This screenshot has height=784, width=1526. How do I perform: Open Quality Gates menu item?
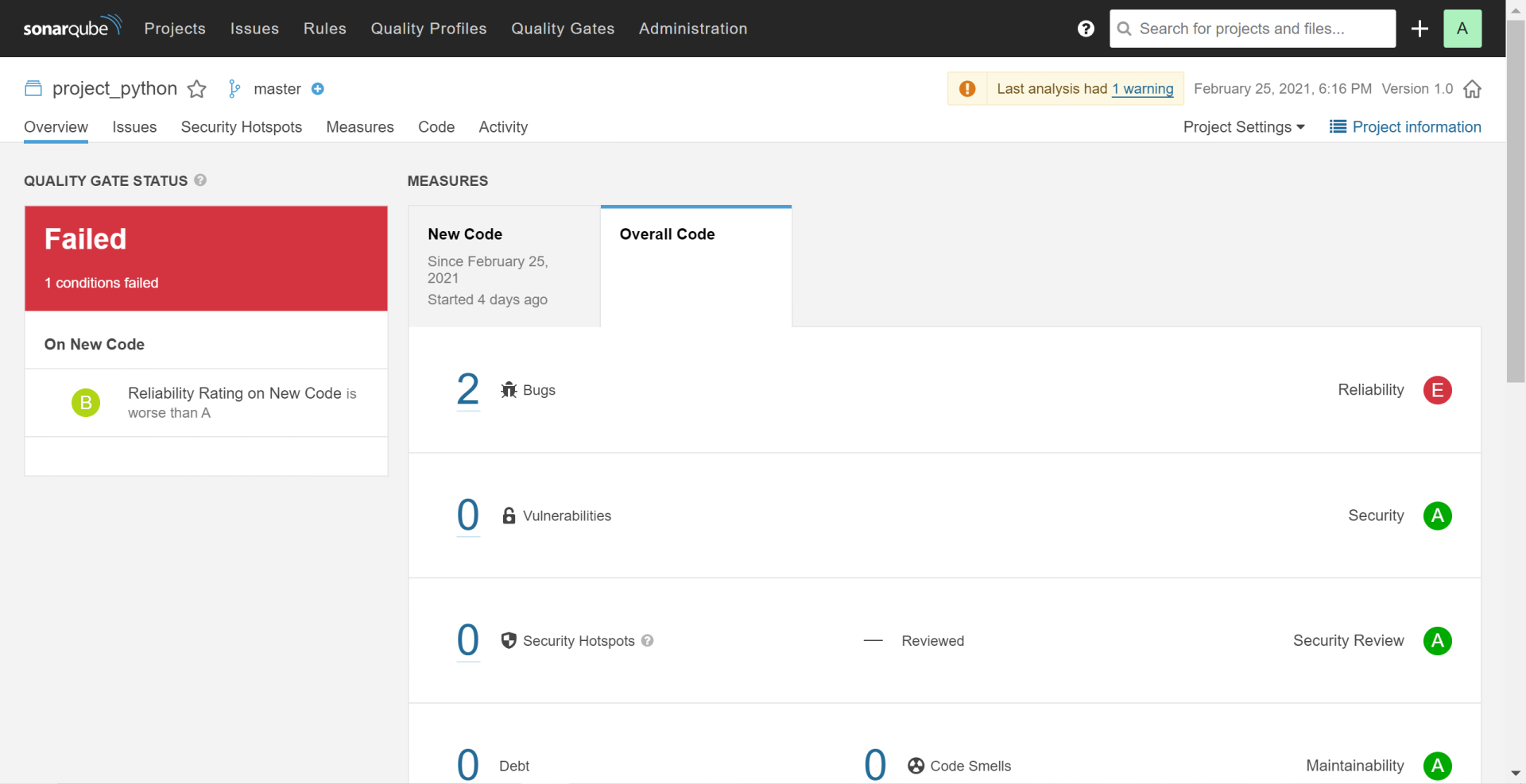pyautogui.click(x=563, y=29)
